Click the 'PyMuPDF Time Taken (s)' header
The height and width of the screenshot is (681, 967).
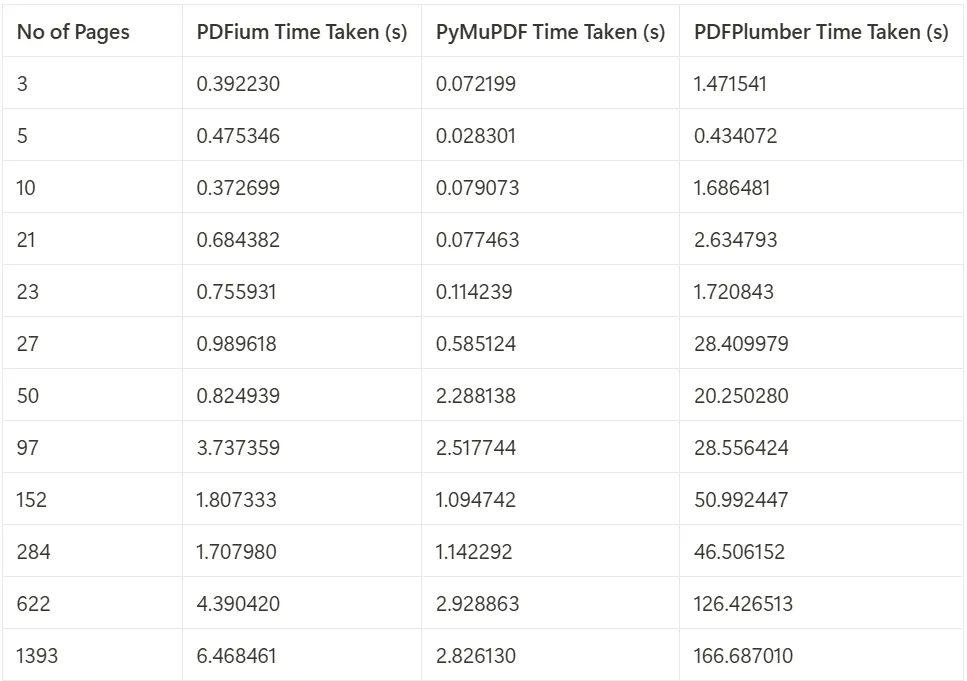[x=550, y=32]
